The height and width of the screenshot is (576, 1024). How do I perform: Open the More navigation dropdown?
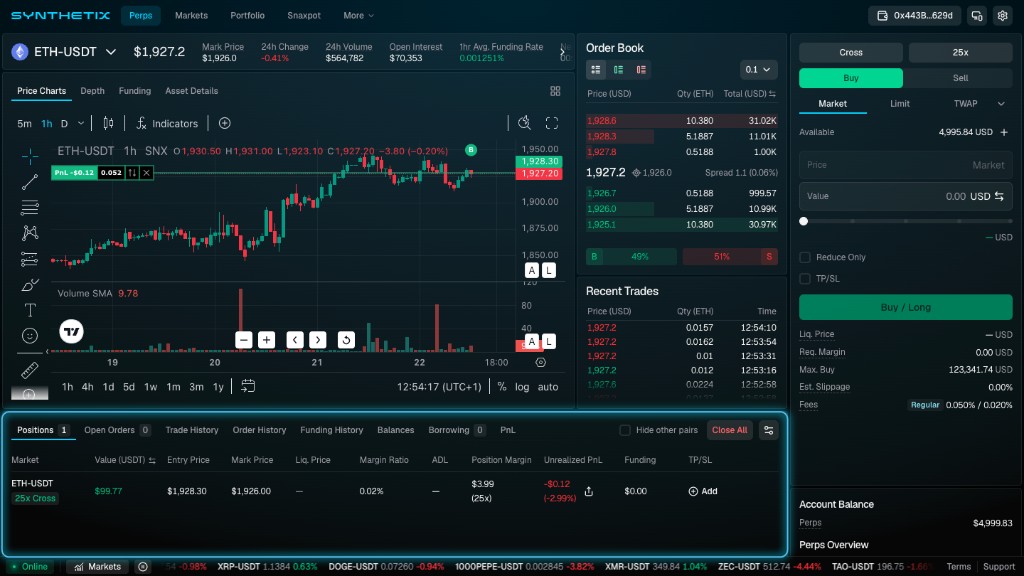(359, 16)
